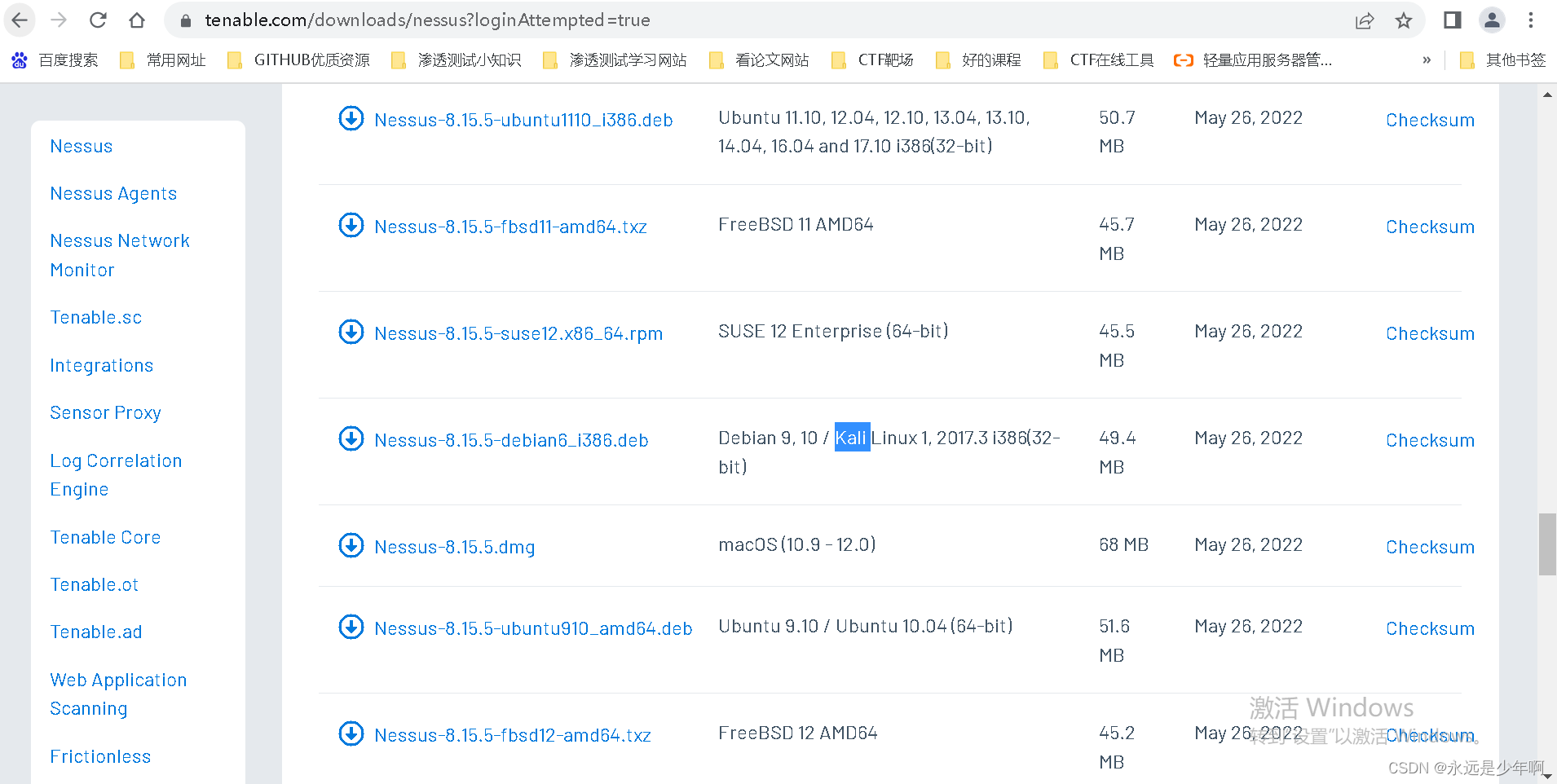Open Checksum for the ubuntu1110_i386 row
The image size is (1557, 784).
[1430, 121]
